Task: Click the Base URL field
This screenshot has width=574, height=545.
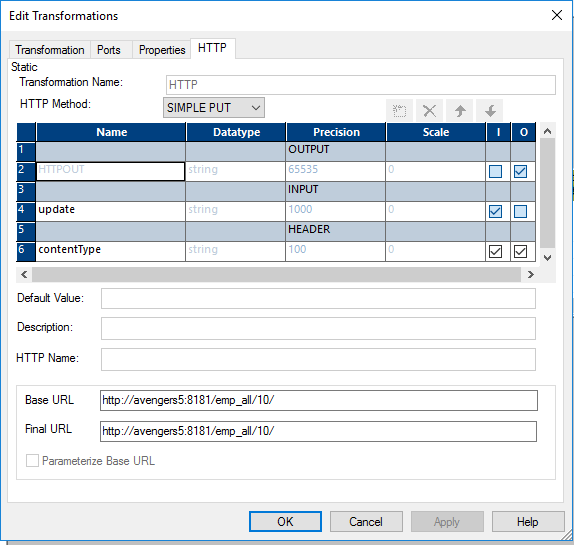Action: click(x=318, y=400)
